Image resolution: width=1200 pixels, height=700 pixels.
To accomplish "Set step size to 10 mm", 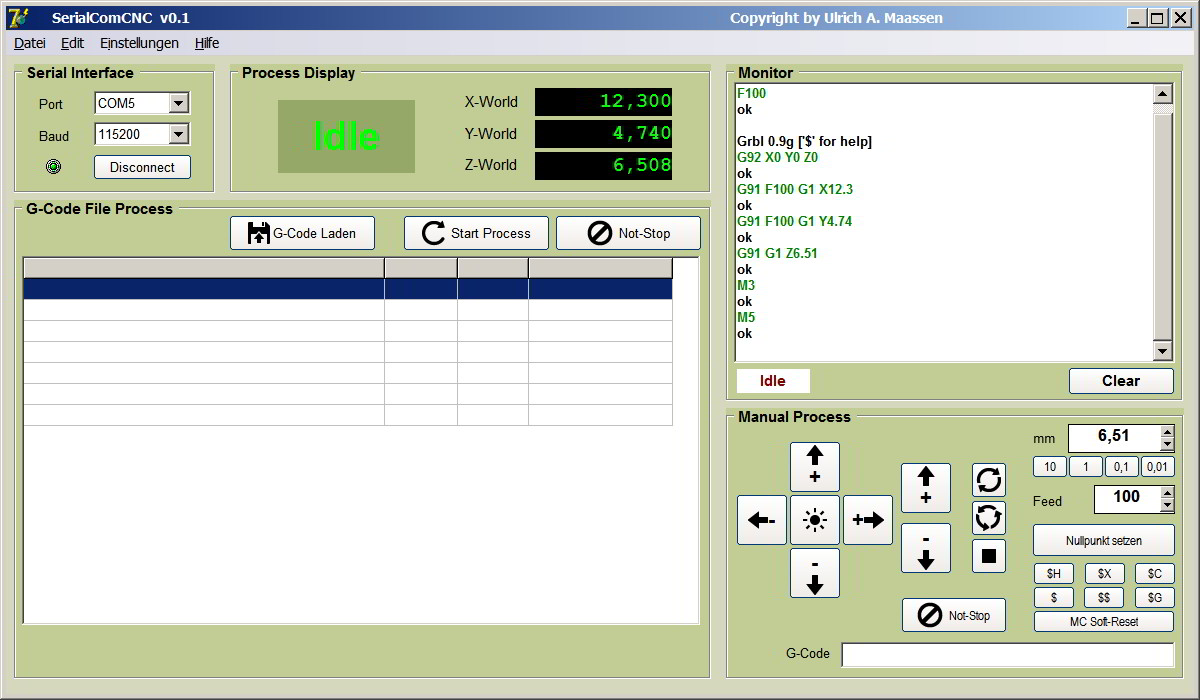I will (1050, 467).
